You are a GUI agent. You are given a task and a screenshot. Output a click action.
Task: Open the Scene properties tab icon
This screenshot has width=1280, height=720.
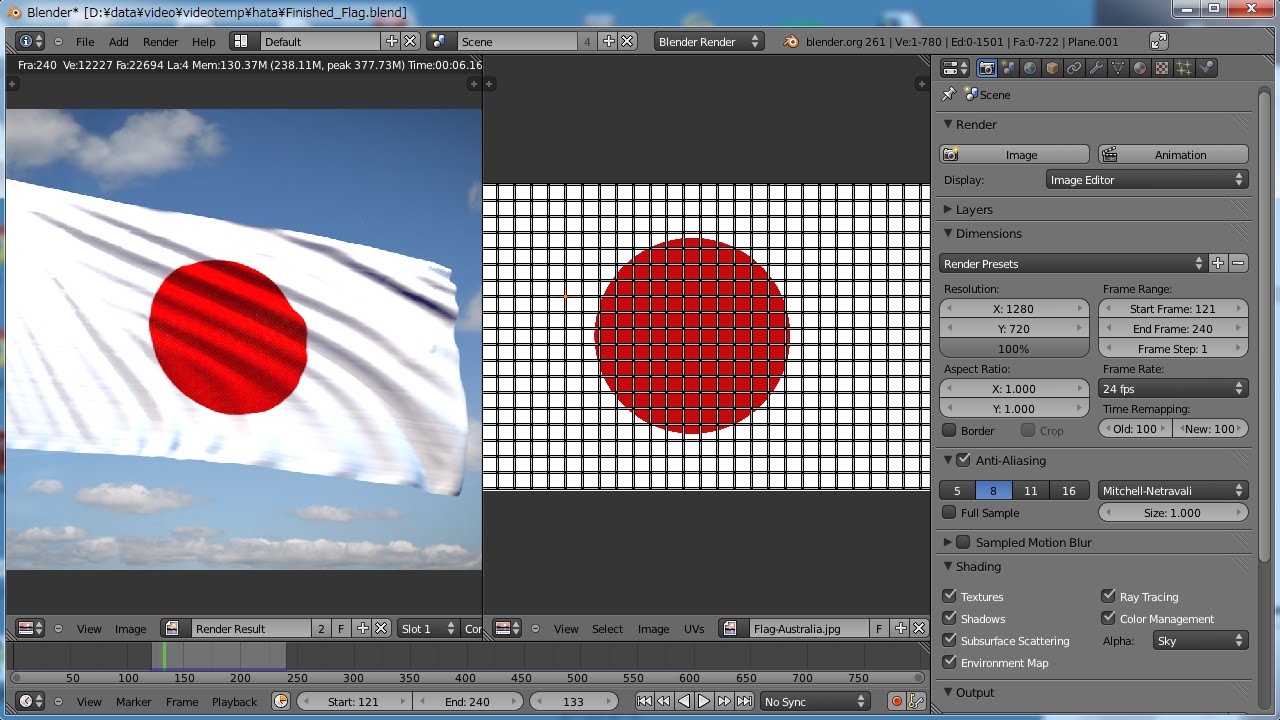pos(1008,68)
